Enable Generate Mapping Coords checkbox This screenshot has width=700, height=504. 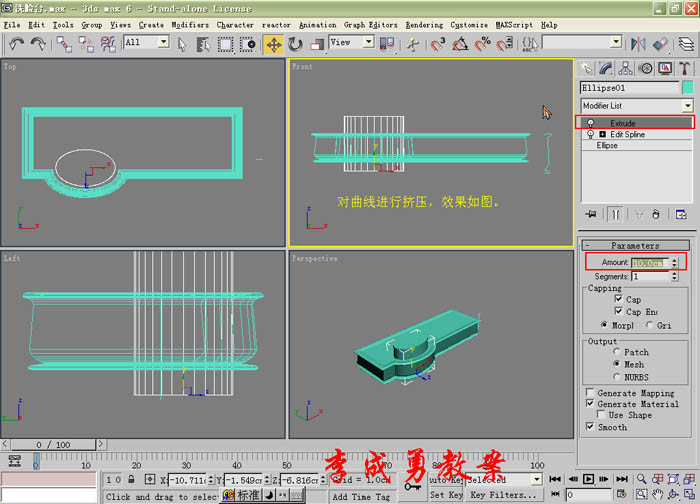590,392
